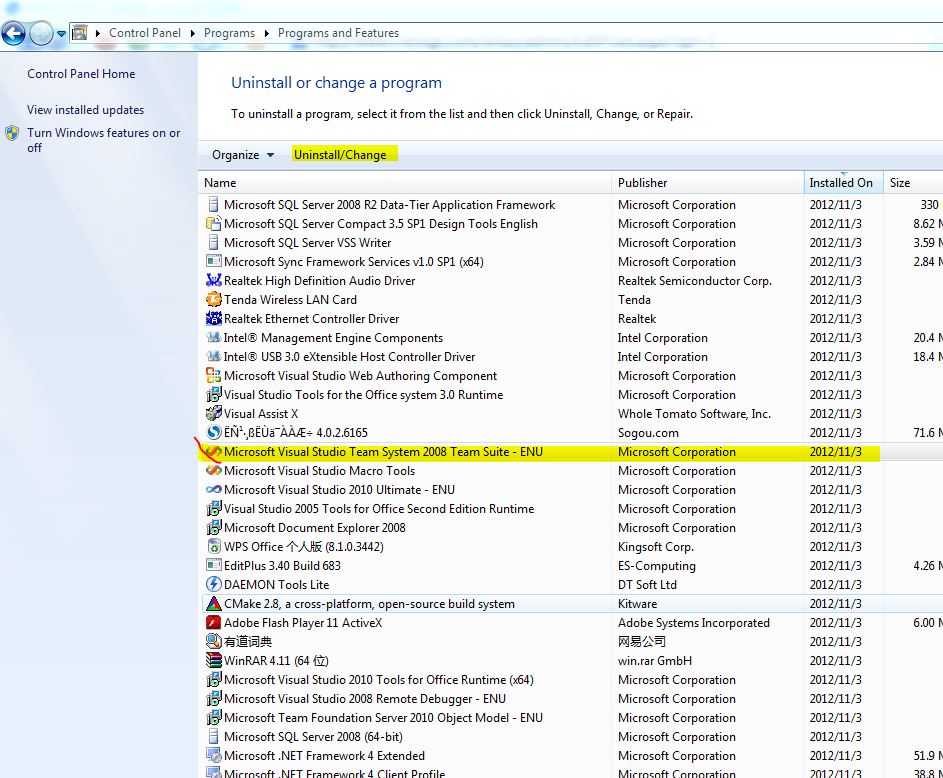Image resolution: width=943 pixels, height=778 pixels.
Task: Select Programs and Features breadcrumb
Action: coord(338,33)
